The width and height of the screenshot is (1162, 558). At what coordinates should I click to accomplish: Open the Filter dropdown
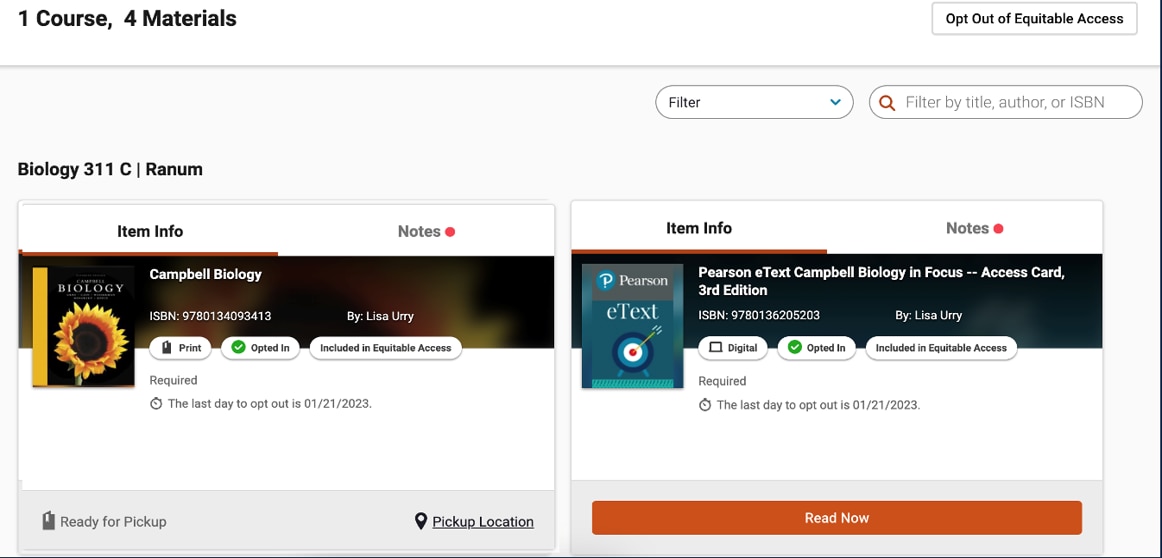point(754,102)
